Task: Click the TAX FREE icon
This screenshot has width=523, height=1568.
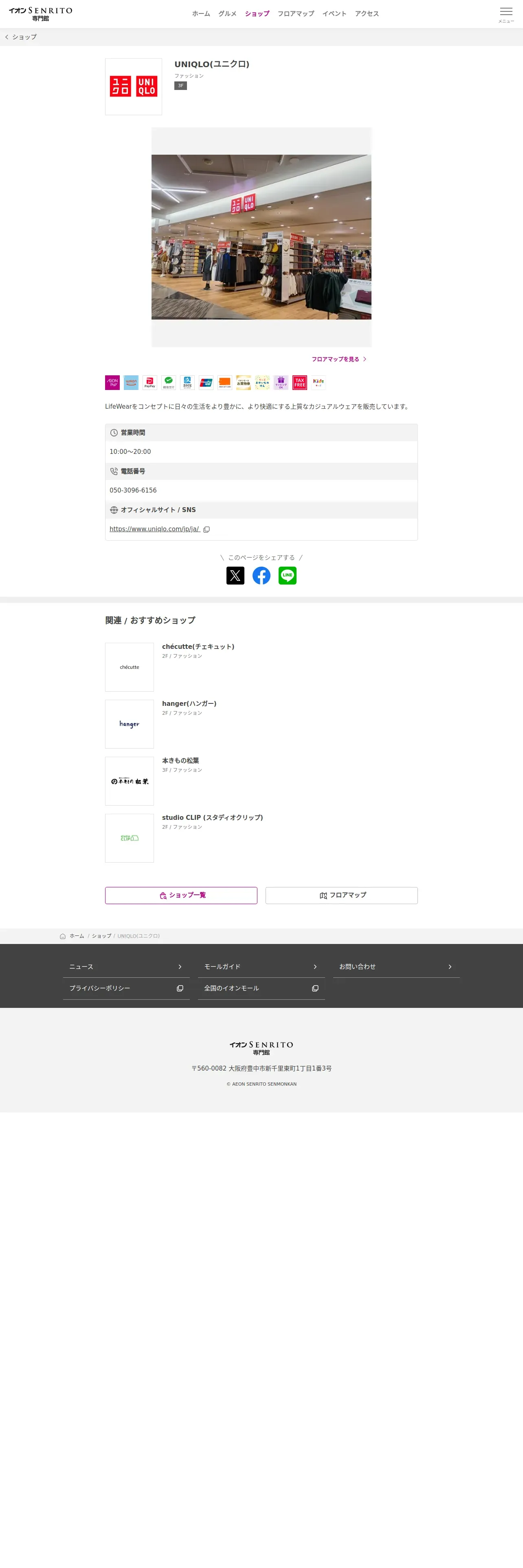Action: (299, 382)
